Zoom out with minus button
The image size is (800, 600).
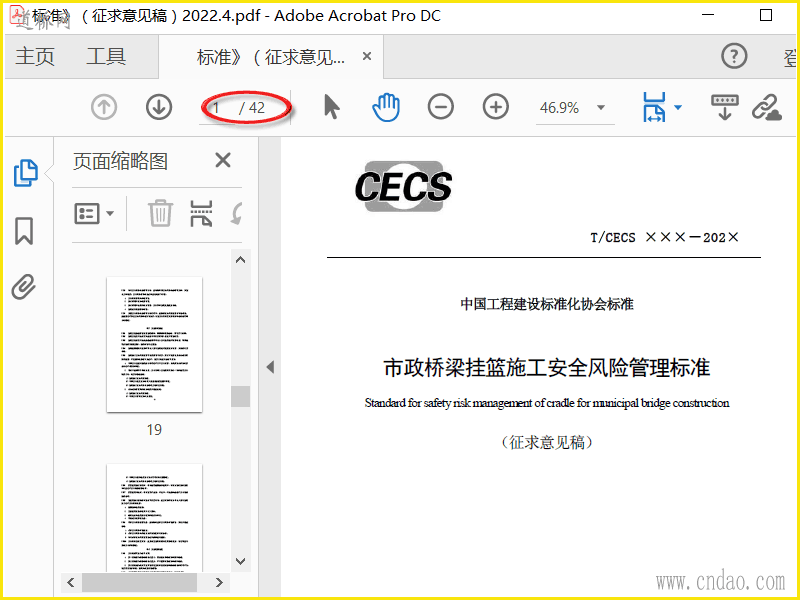tap(441, 107)
